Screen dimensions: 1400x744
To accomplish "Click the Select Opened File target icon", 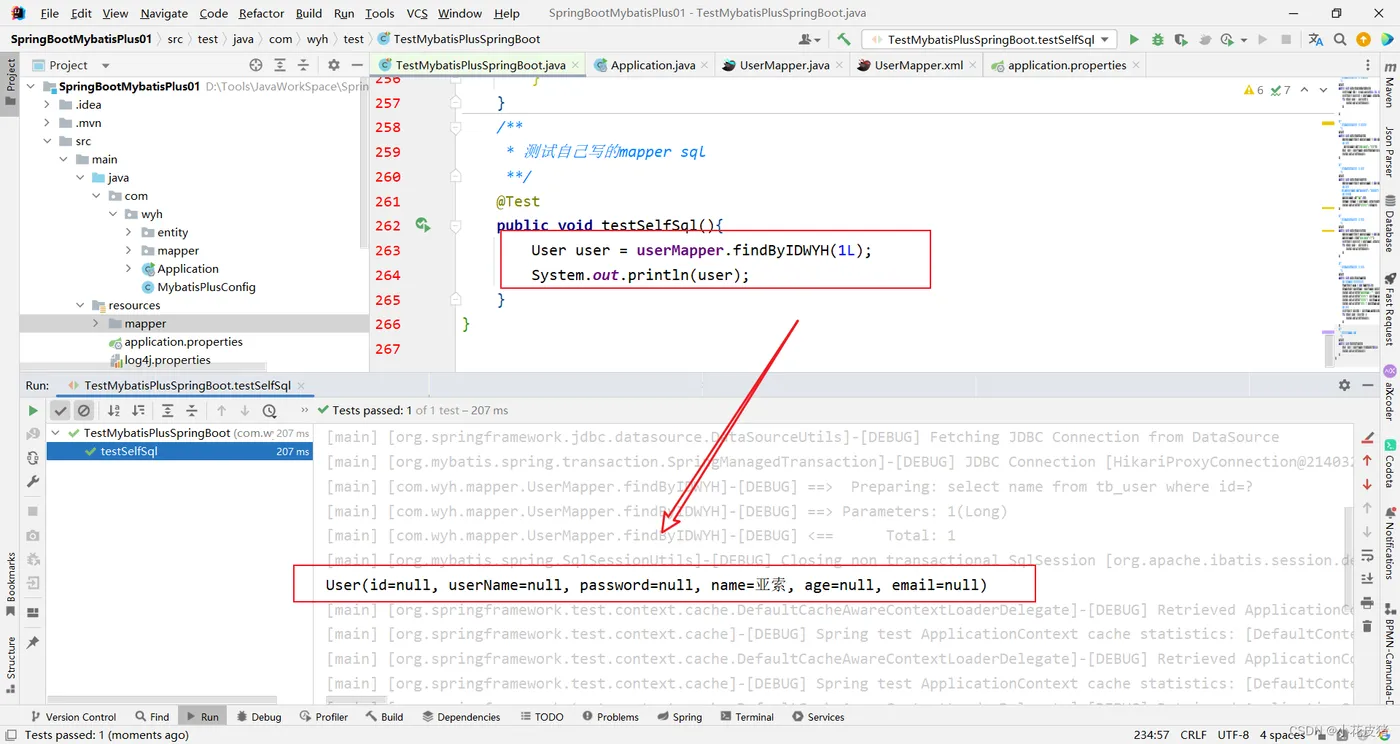I will tap(255, 65).
